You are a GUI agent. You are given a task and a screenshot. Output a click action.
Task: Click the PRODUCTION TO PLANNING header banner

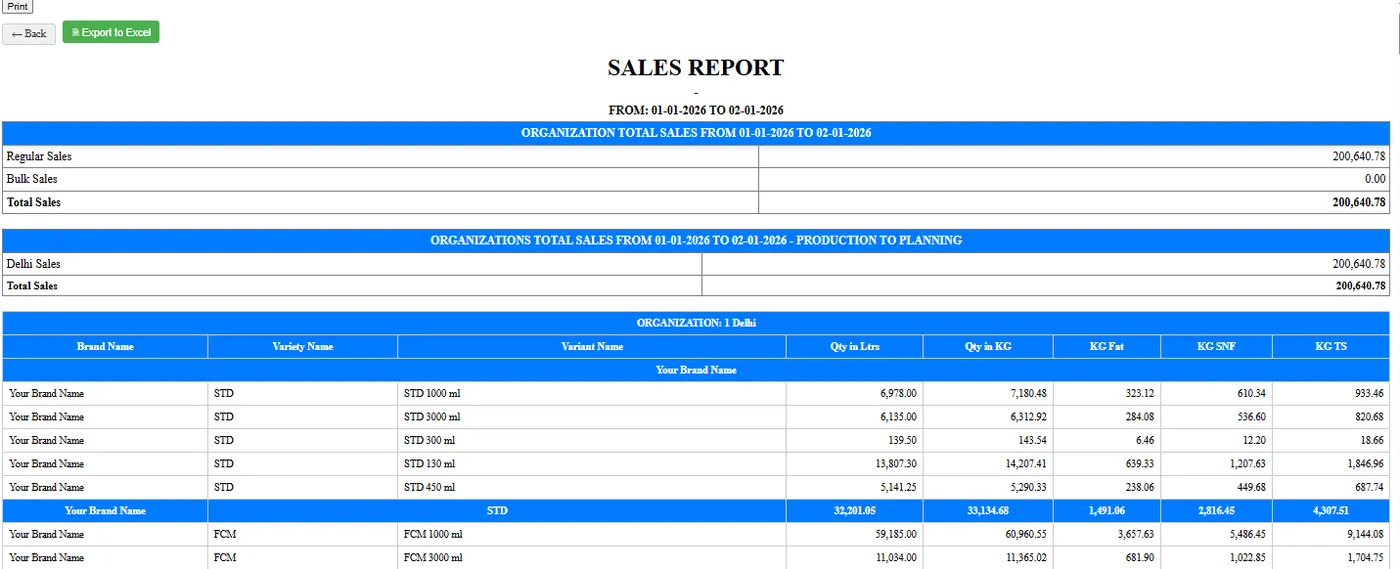coord(696,240)
